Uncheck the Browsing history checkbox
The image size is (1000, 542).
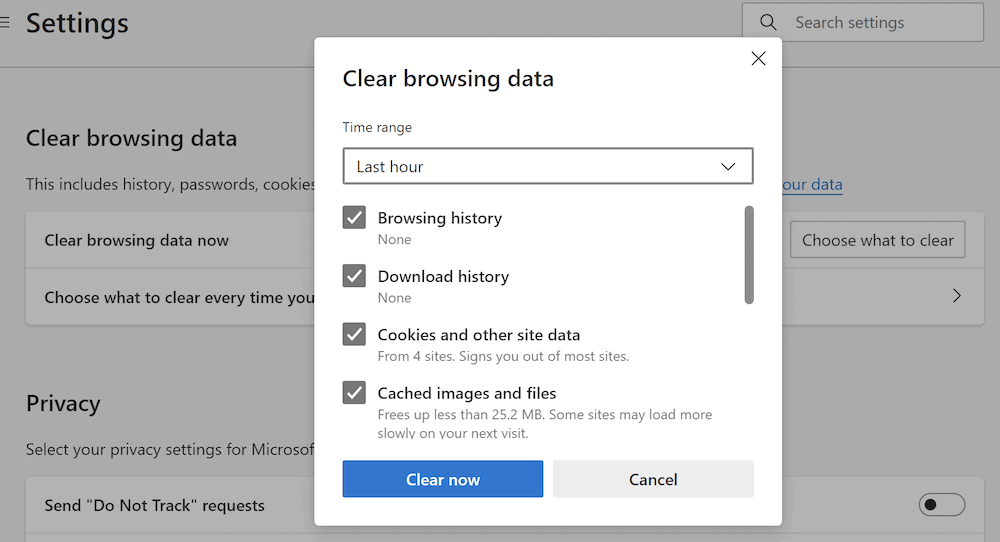354,218
